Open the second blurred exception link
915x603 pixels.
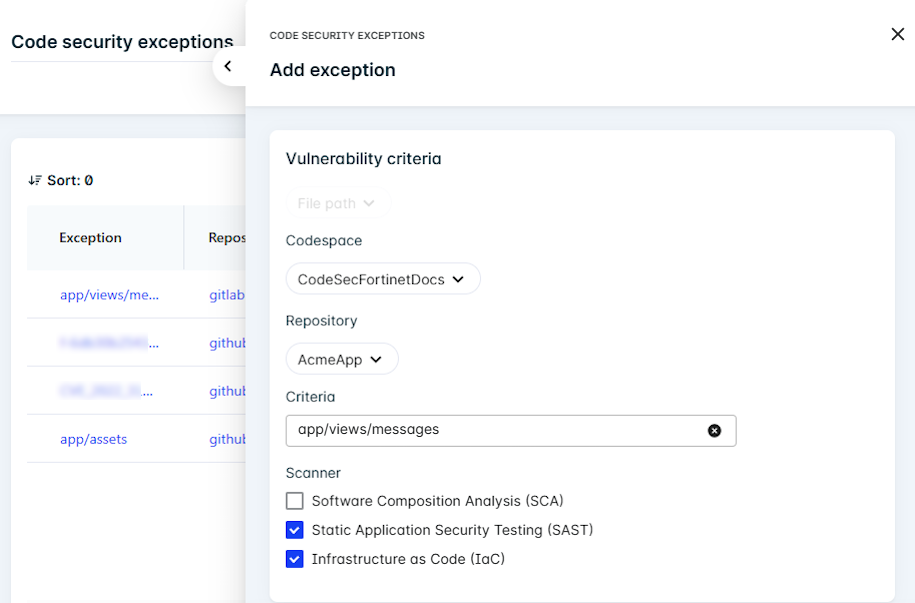tap(109, 343)
